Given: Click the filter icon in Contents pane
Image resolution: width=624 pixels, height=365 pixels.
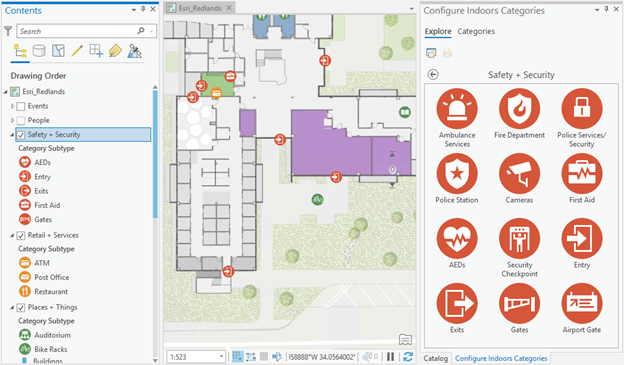Looking at the screenshot, I should tap(8, 31).
